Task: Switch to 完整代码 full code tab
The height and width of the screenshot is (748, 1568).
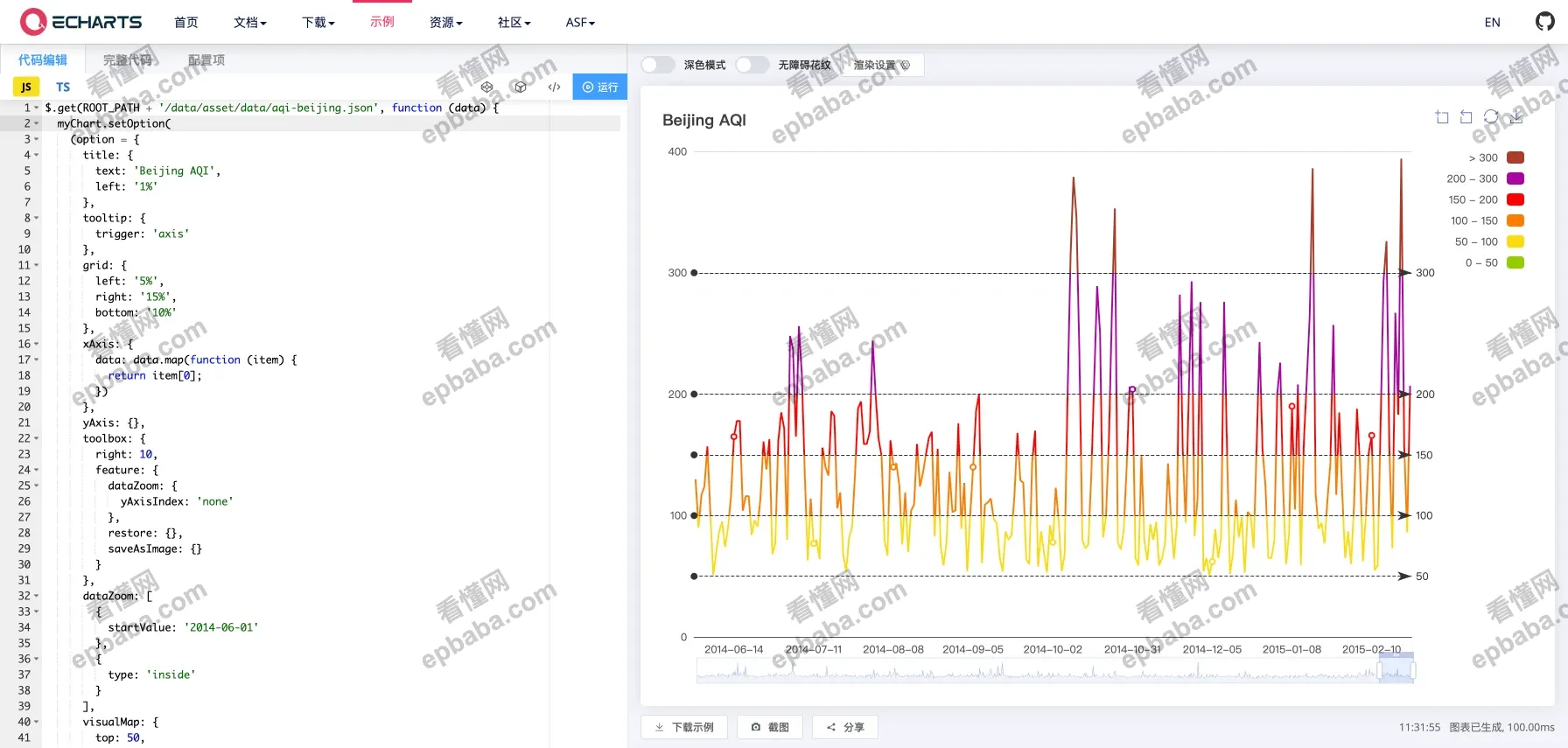Action: pyautogui.click(x=128, y=59)
